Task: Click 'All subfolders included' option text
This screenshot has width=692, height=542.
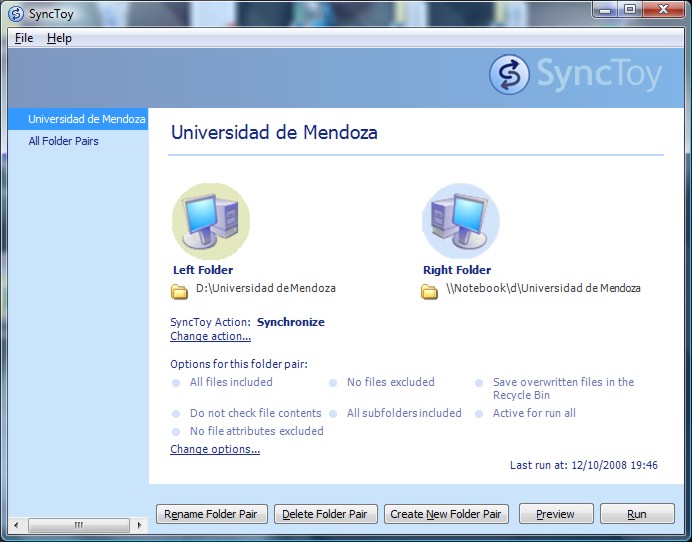Action: pos(404,413)
